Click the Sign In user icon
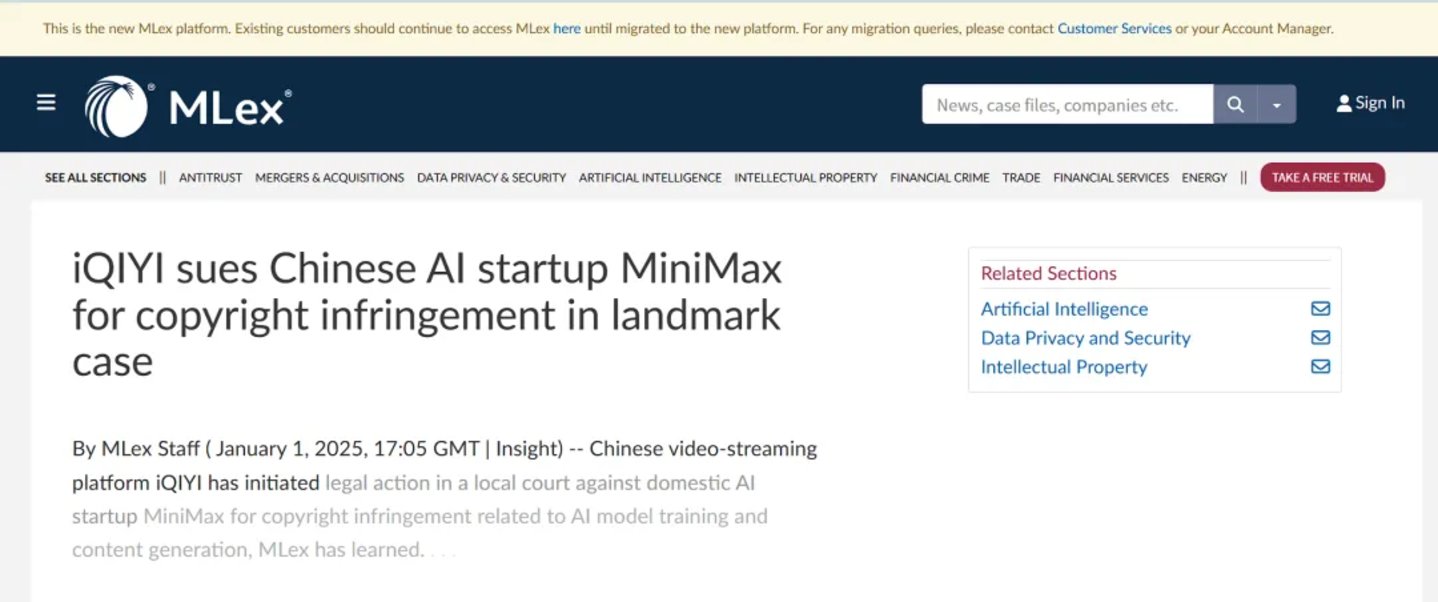The height and width of the screenshot is (602, 1438). coord(1344,103)
